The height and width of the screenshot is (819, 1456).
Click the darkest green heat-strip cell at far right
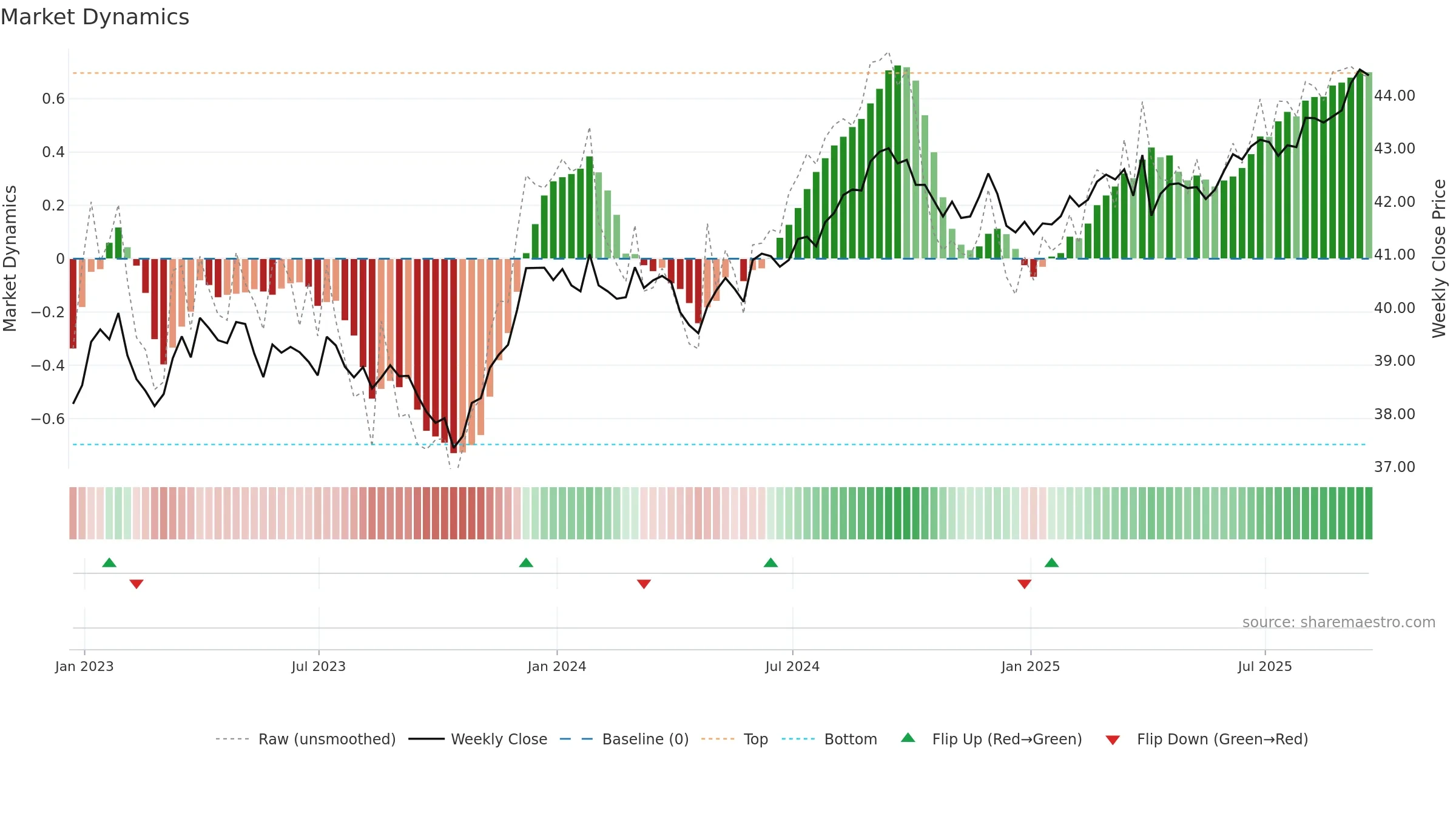click(x=1369, y=513)
